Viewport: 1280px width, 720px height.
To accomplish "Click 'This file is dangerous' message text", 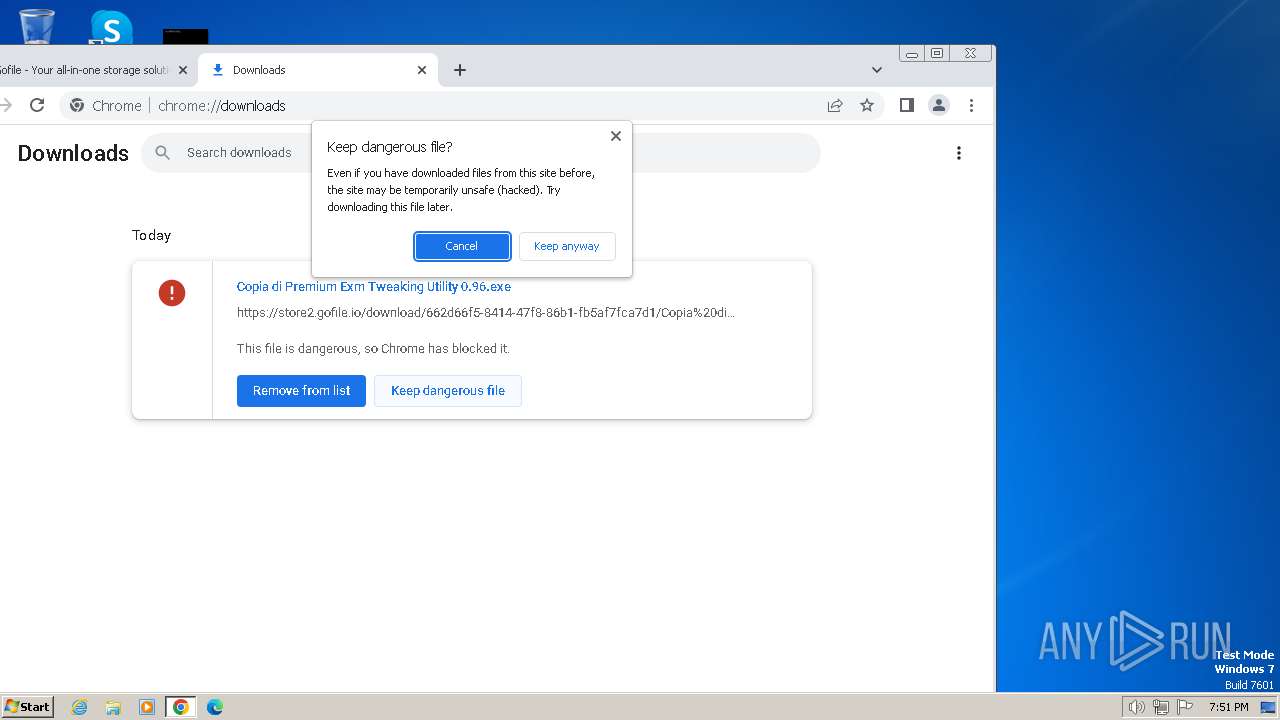I will pyautogui.click(x=373, y=349).
